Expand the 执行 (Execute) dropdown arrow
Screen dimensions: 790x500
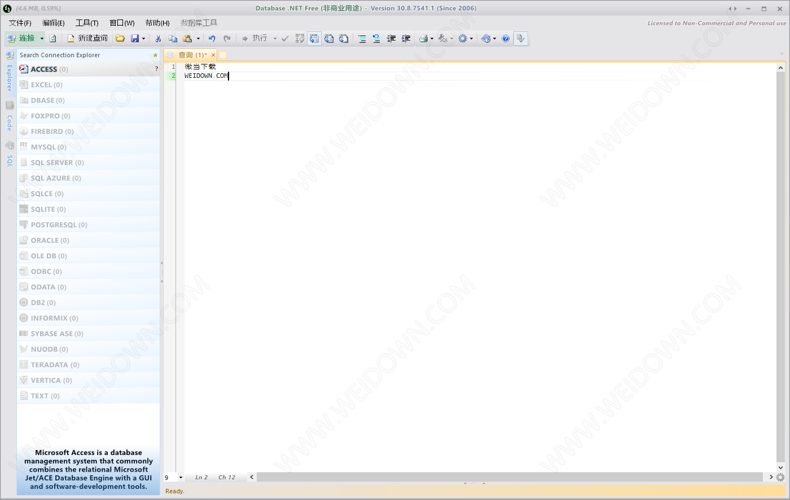275,39
